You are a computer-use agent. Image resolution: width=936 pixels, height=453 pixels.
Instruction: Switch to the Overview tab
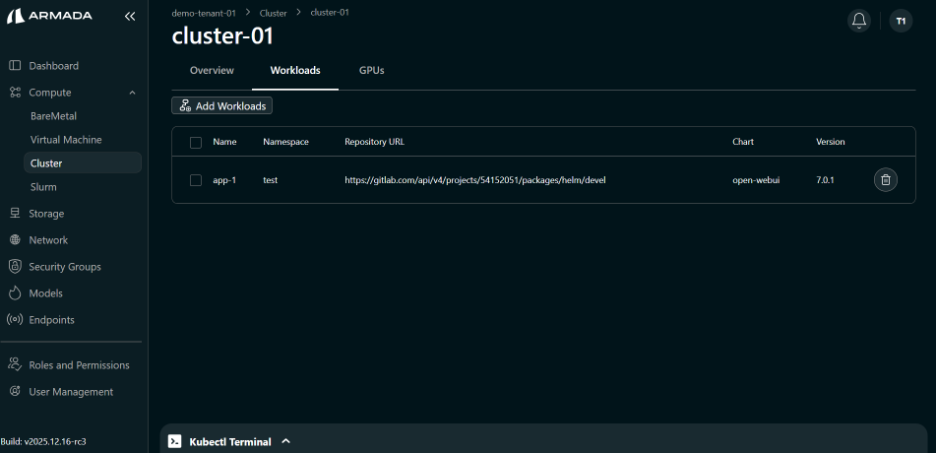[212, 71]
